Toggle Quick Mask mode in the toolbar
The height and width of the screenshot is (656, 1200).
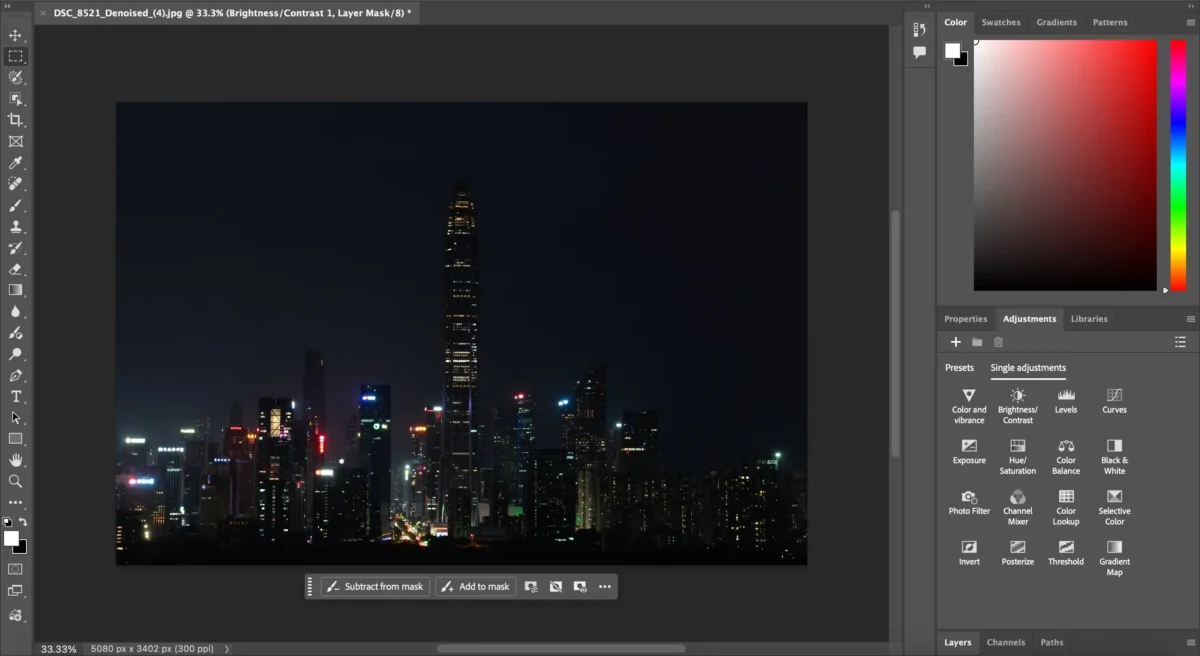click(15, 569)
